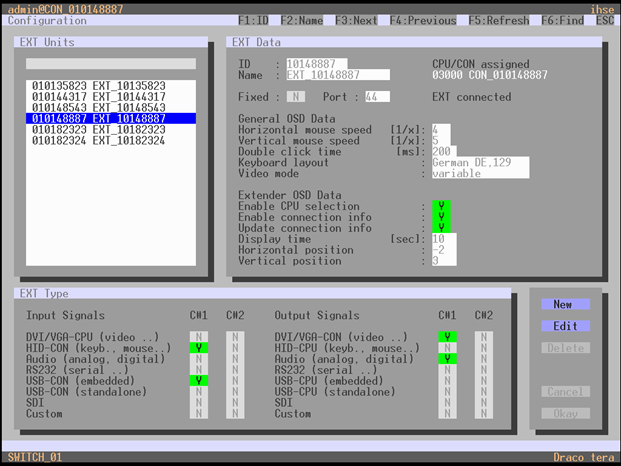Select F2:Name function in top bar

point(302,21)
